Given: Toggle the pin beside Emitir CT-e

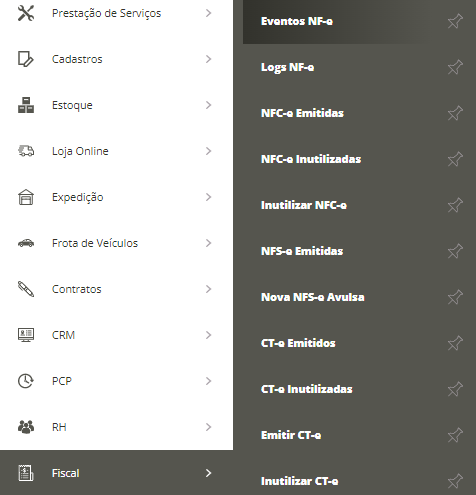Looking at the screenshot, I should point(455,435).
